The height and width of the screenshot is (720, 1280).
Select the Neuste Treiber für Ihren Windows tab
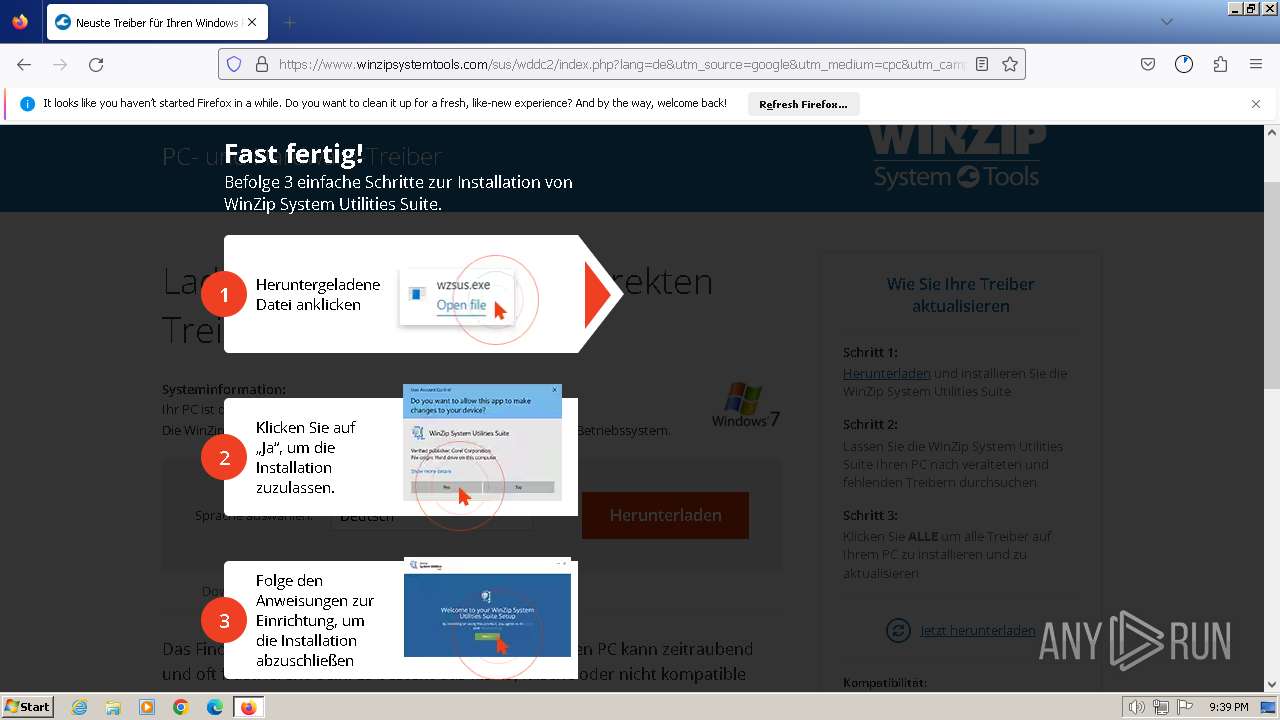[x=156, y=22]
